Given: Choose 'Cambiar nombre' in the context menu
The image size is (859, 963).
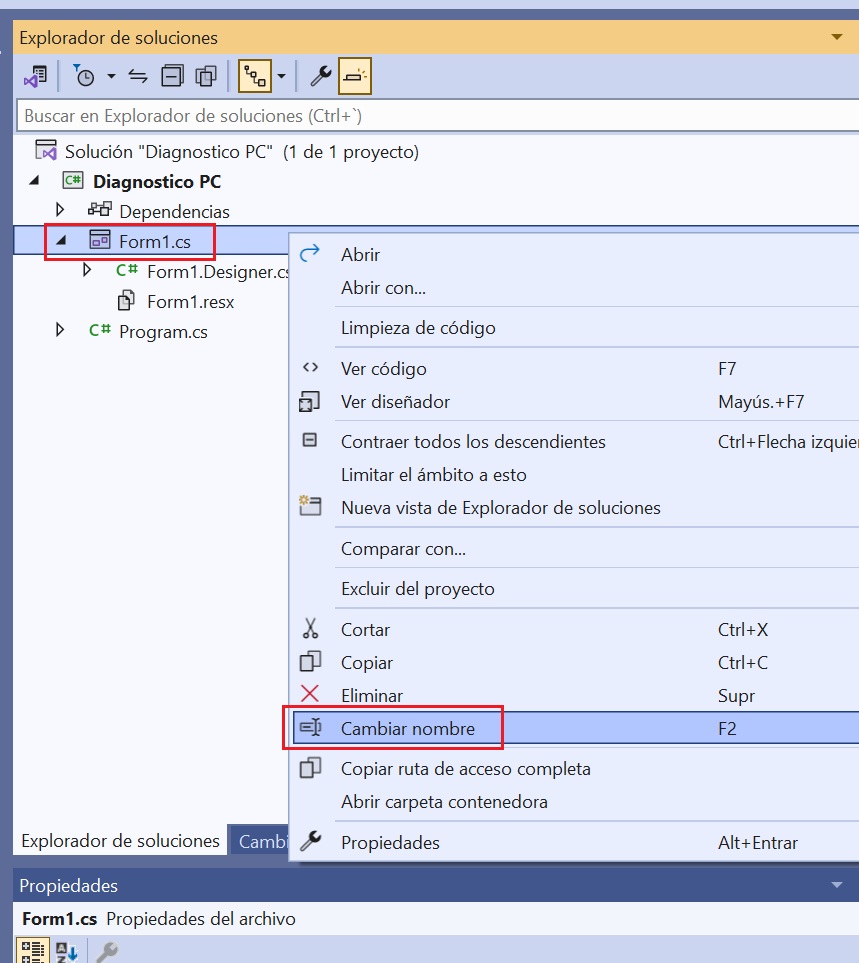Looking at the screenshot, I should [408, 729].
